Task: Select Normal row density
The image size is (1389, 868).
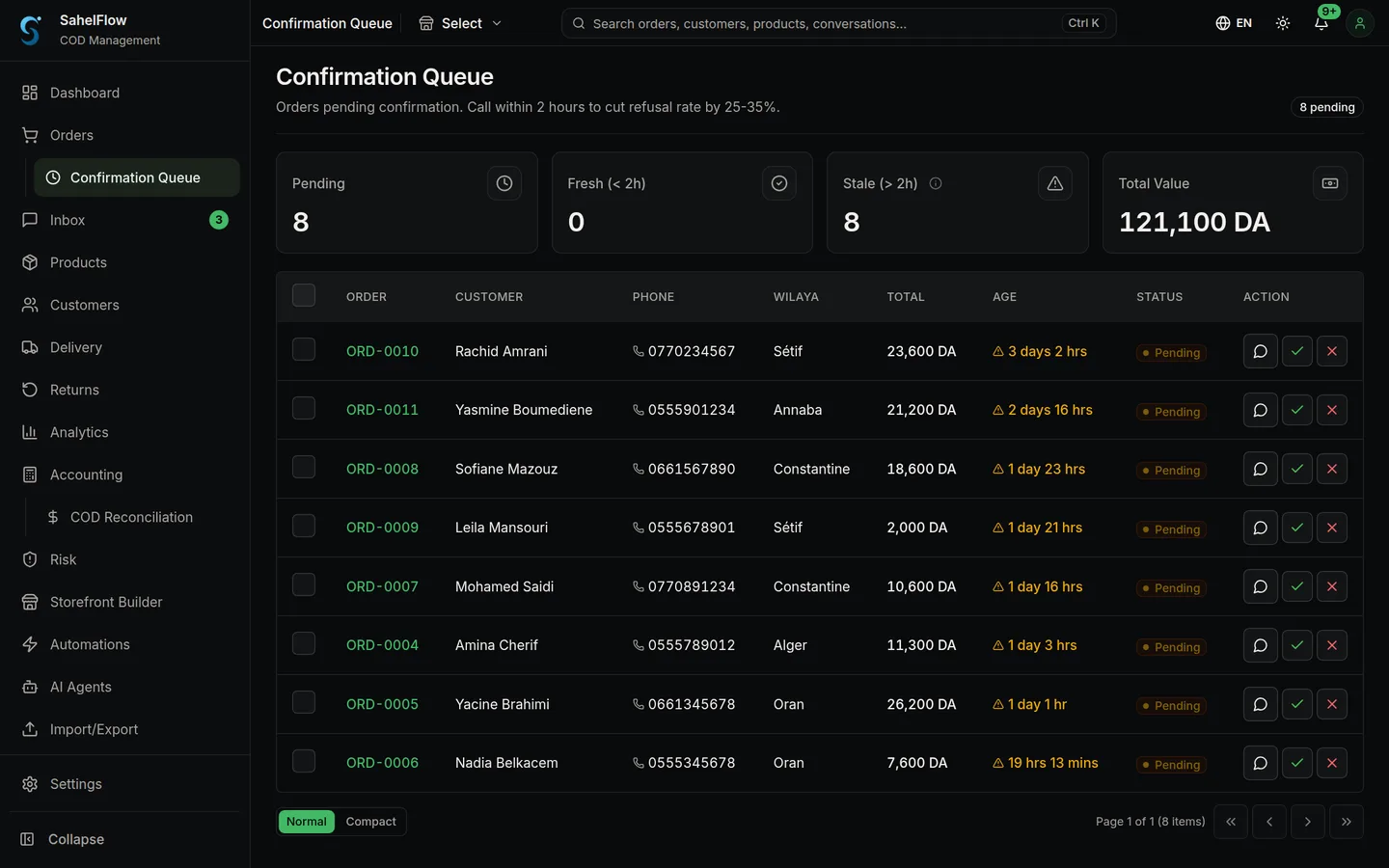Action: (307, 822)
